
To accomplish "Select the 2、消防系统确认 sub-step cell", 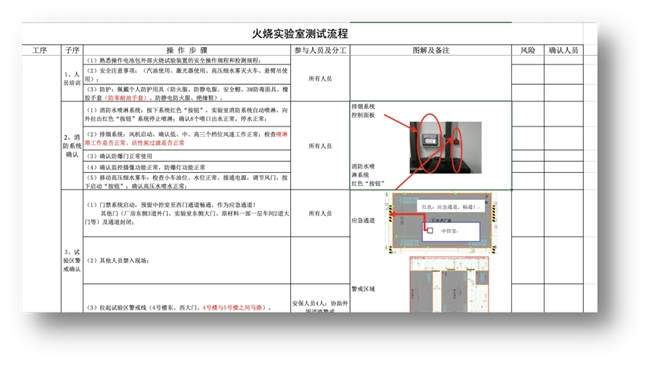I will tap(72, 146).
